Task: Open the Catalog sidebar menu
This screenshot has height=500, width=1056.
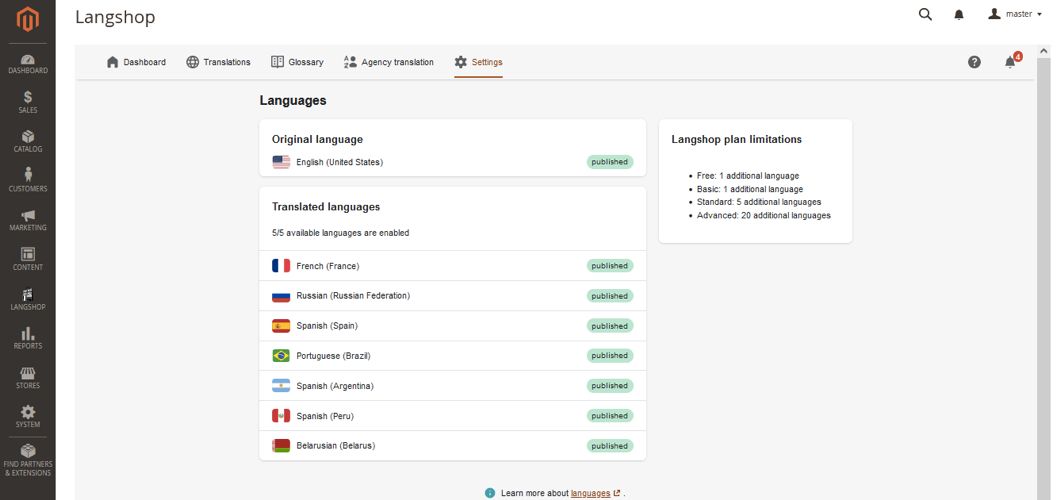Action: coord(28,142)
